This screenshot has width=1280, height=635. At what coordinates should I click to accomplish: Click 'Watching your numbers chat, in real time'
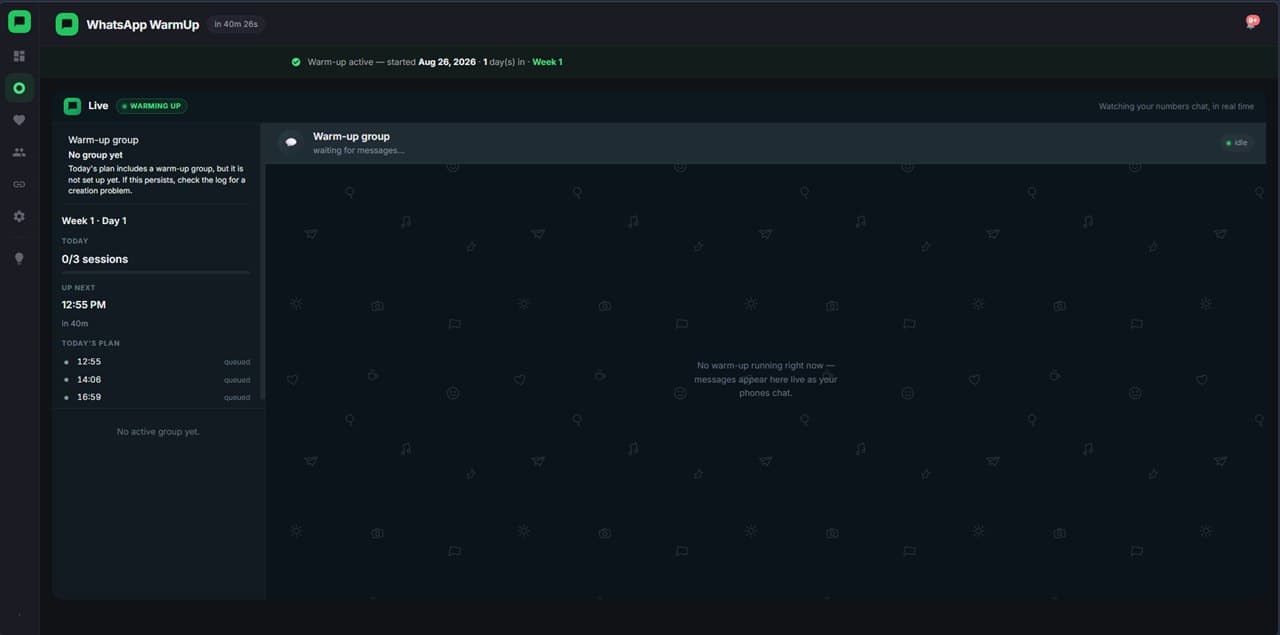click(x=1176, y=106)
